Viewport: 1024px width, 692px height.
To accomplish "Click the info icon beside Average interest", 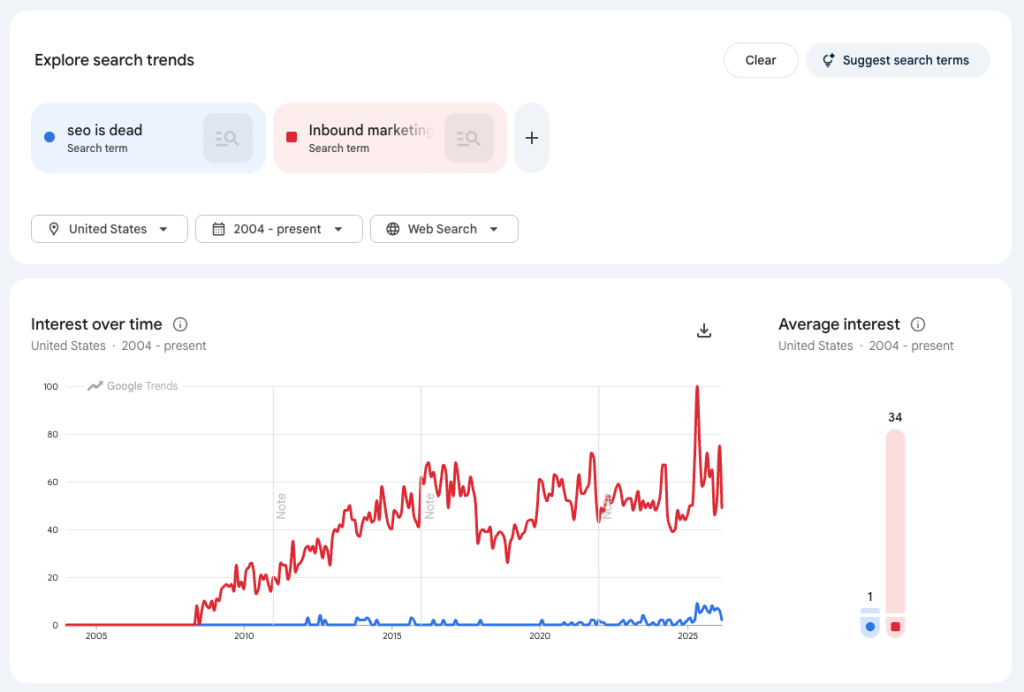I will point(918,324).
